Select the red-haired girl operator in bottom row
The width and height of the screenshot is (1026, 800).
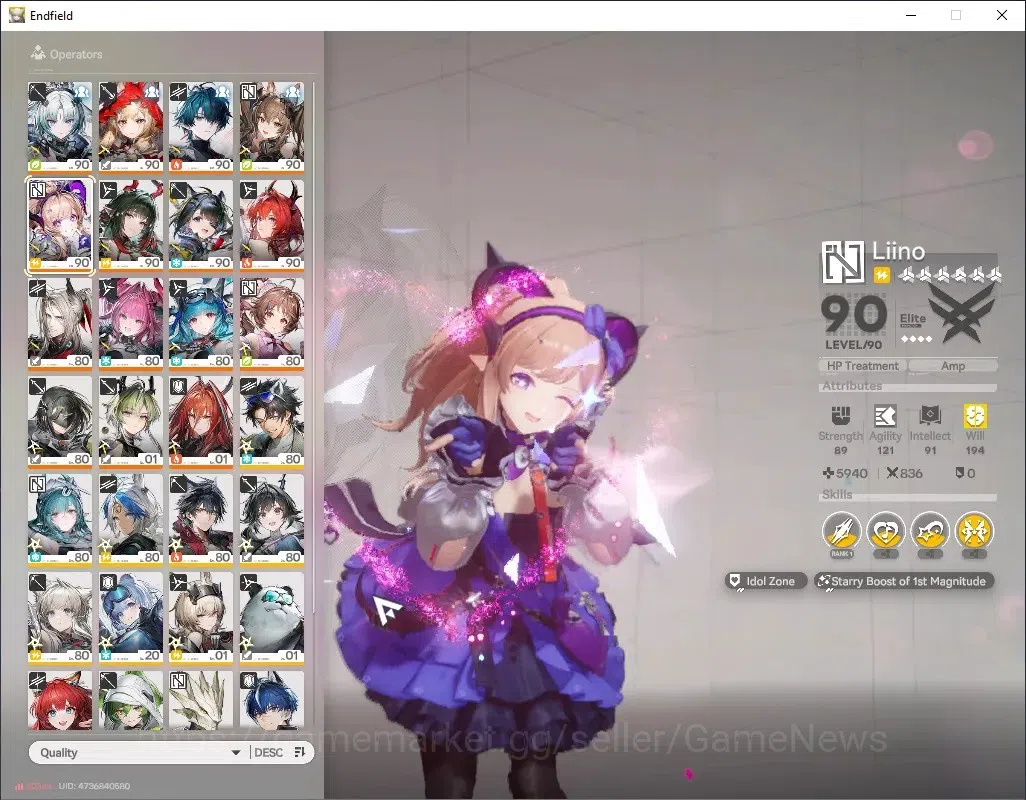click(x=60, y=699)
